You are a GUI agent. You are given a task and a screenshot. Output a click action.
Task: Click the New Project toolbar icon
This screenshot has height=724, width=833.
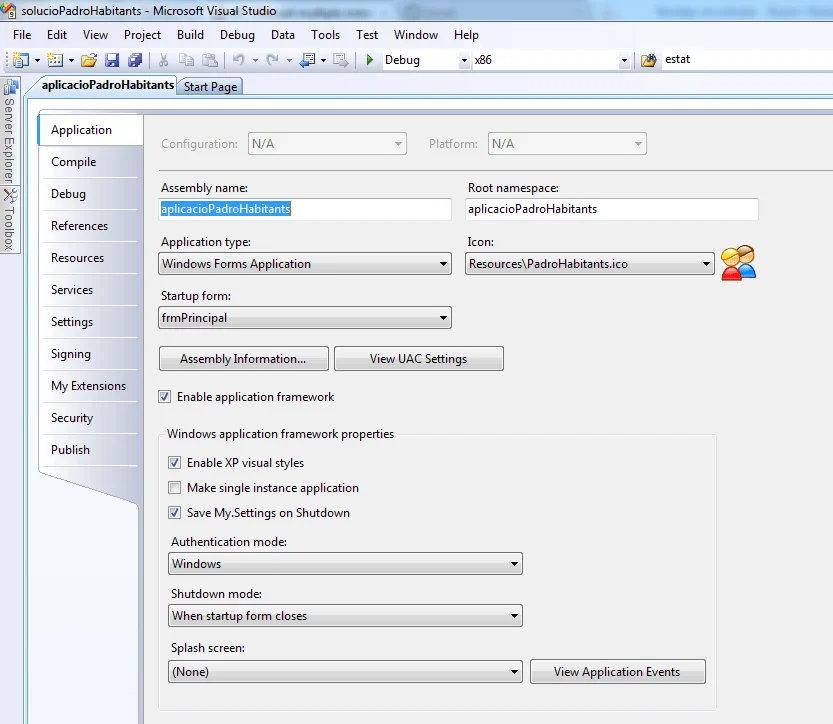21,60
